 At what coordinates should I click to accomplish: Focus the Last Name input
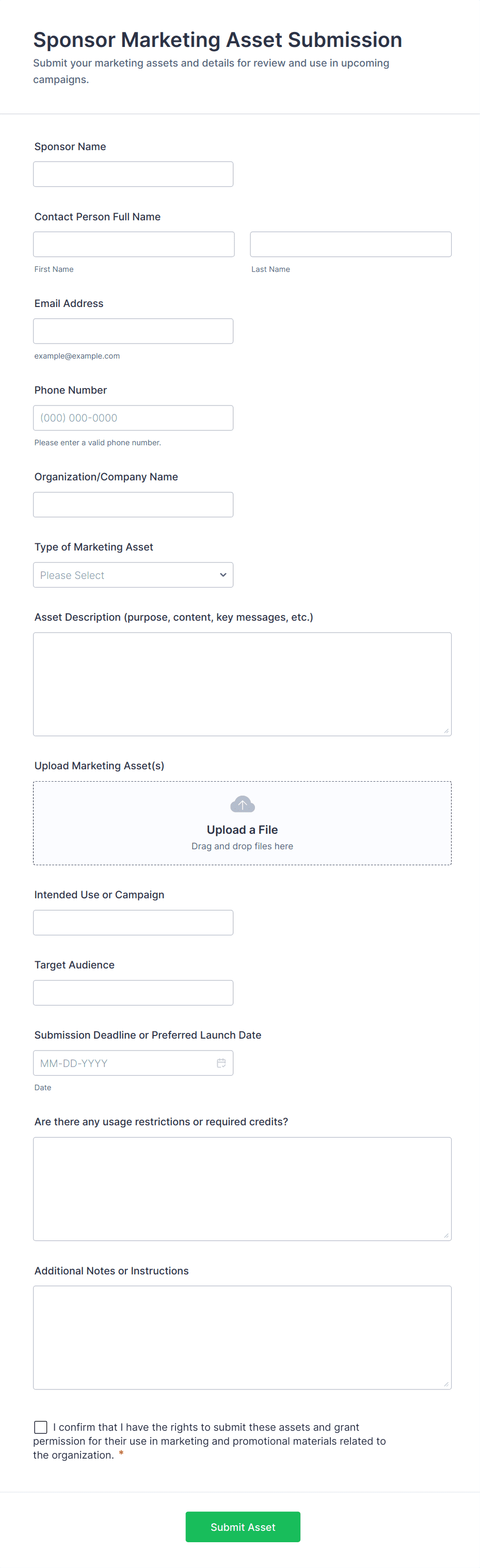(350, 244)
